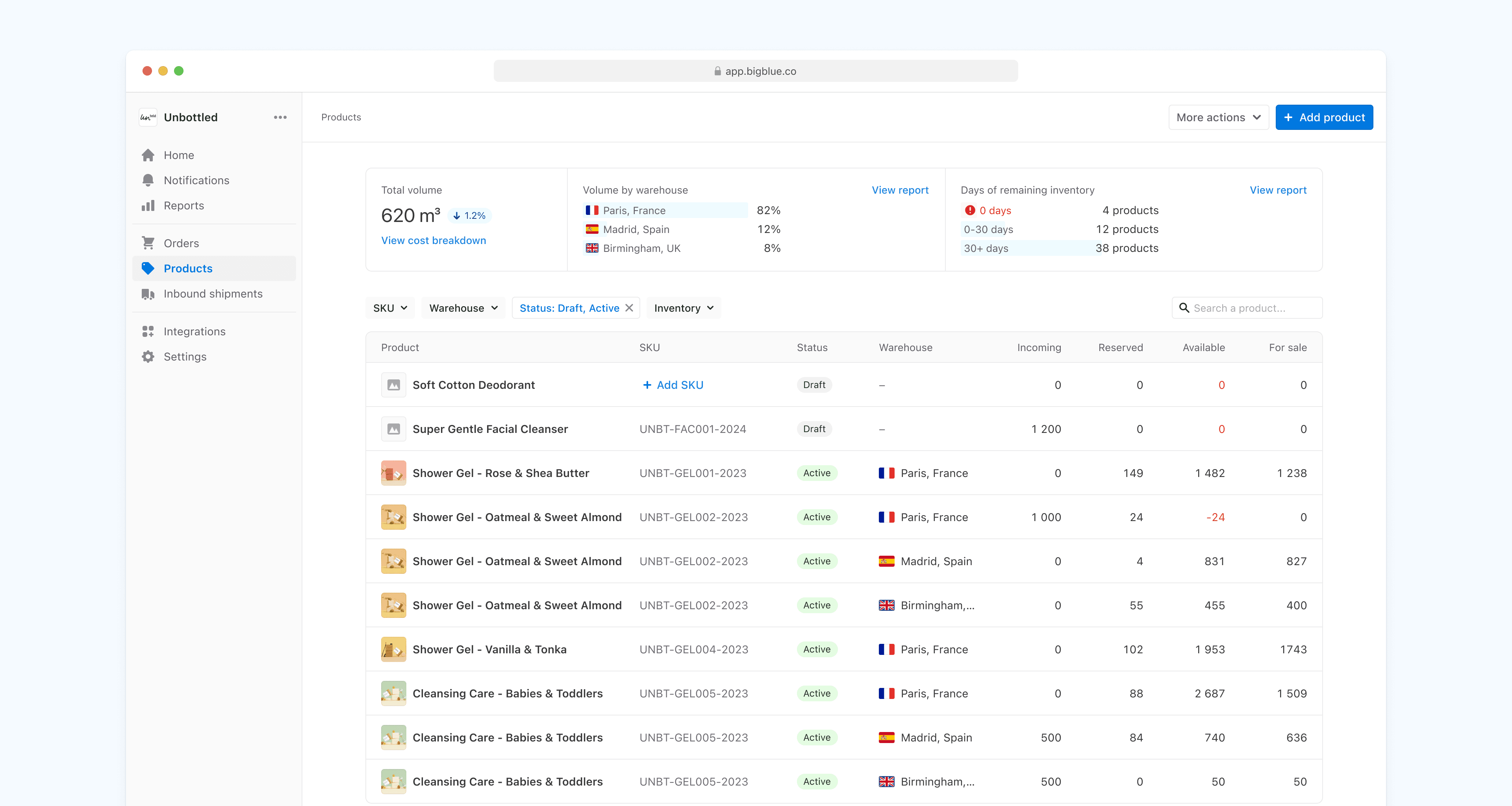Image resolution: width=1512 pixels, height=806 pixels.
Task: Click the Birmingham, UK flag in volume card
Action: point(592,248)
